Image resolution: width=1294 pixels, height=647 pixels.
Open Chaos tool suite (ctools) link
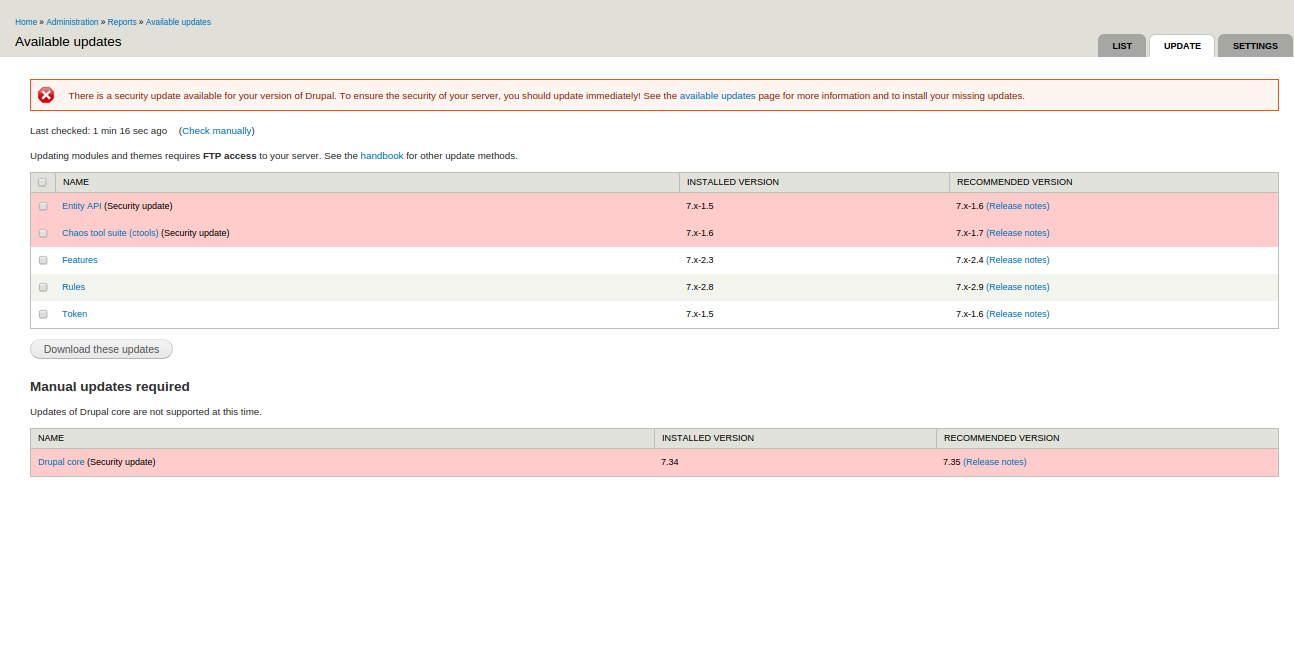pyautogui.click(x=110, y=233)
